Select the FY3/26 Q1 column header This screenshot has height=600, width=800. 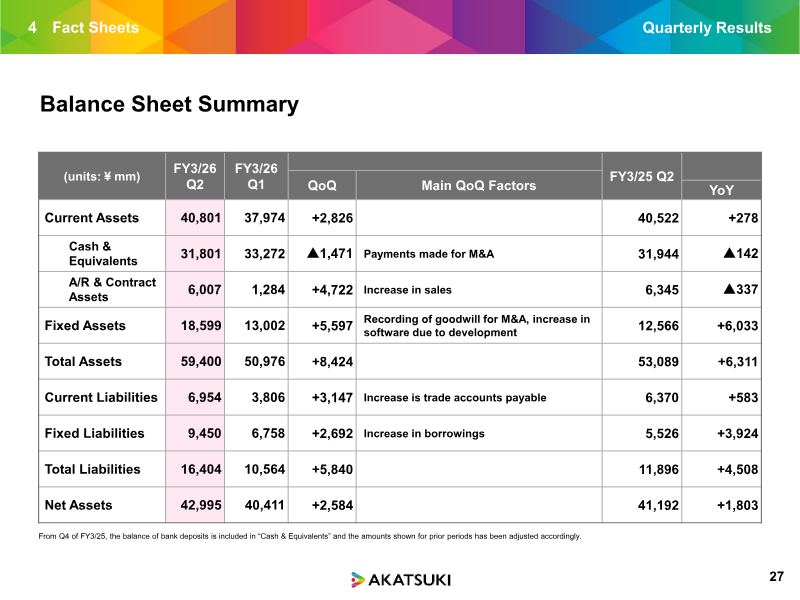(256, 176)
